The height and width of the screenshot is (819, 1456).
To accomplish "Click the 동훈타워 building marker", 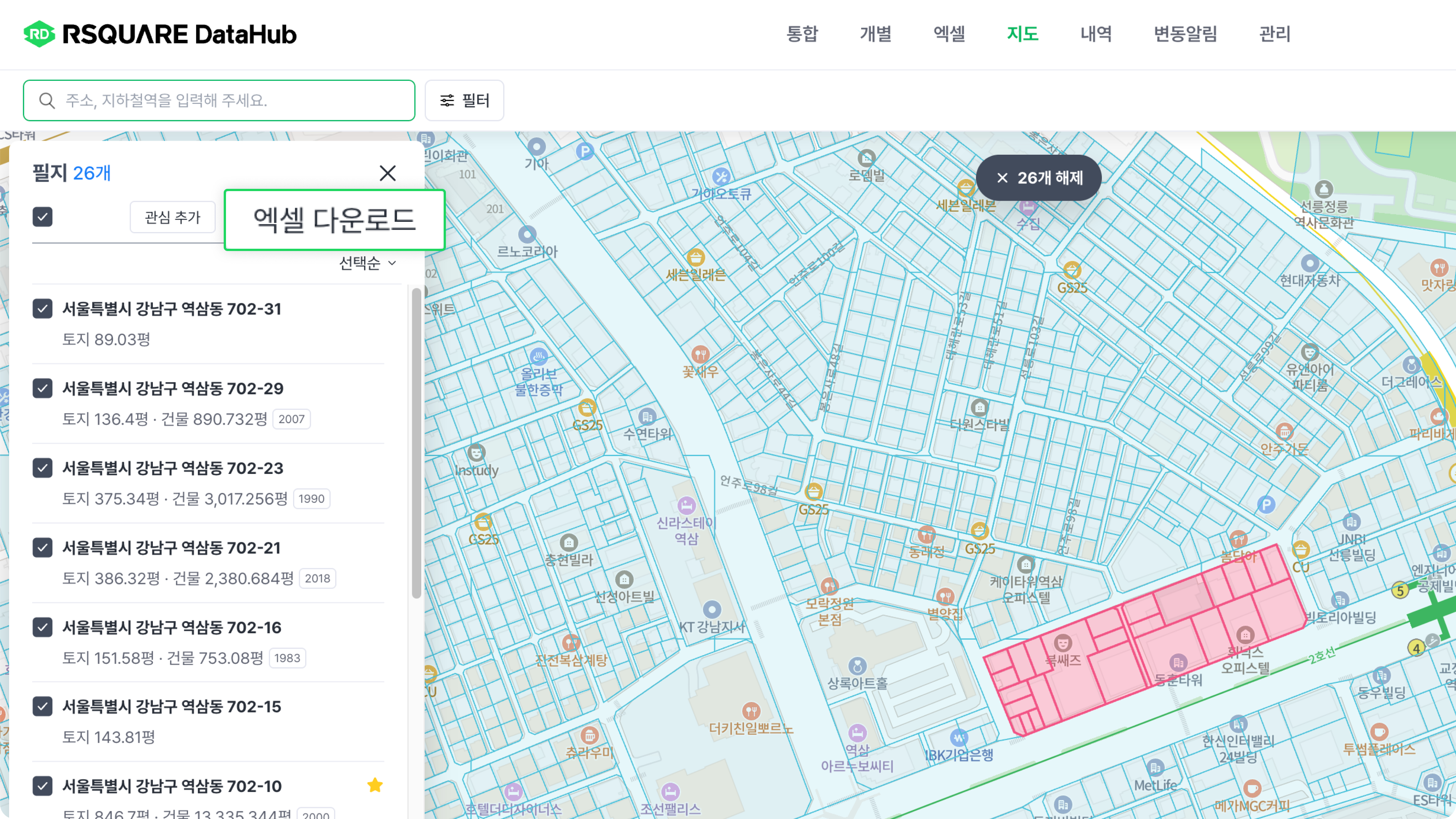I will 1178,662.
